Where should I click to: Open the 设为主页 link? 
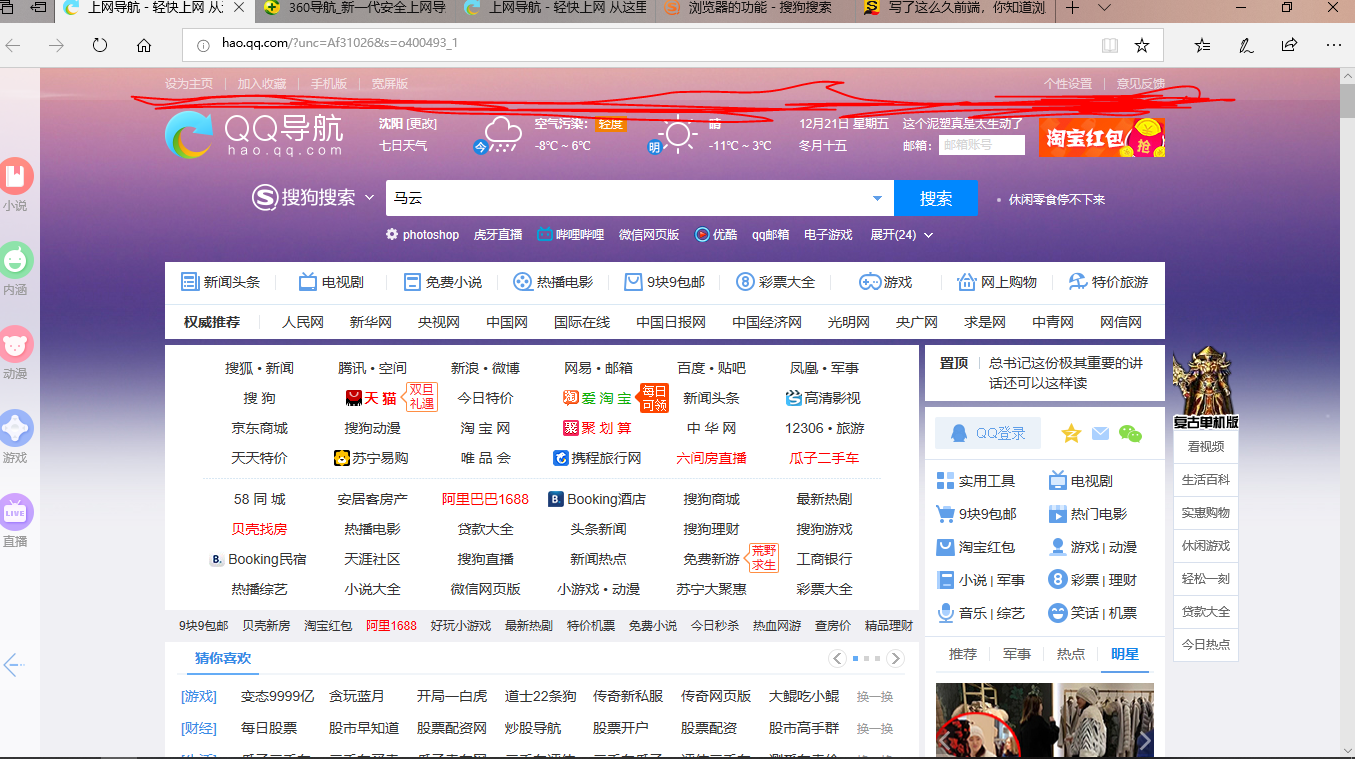(x=189, y=84)
